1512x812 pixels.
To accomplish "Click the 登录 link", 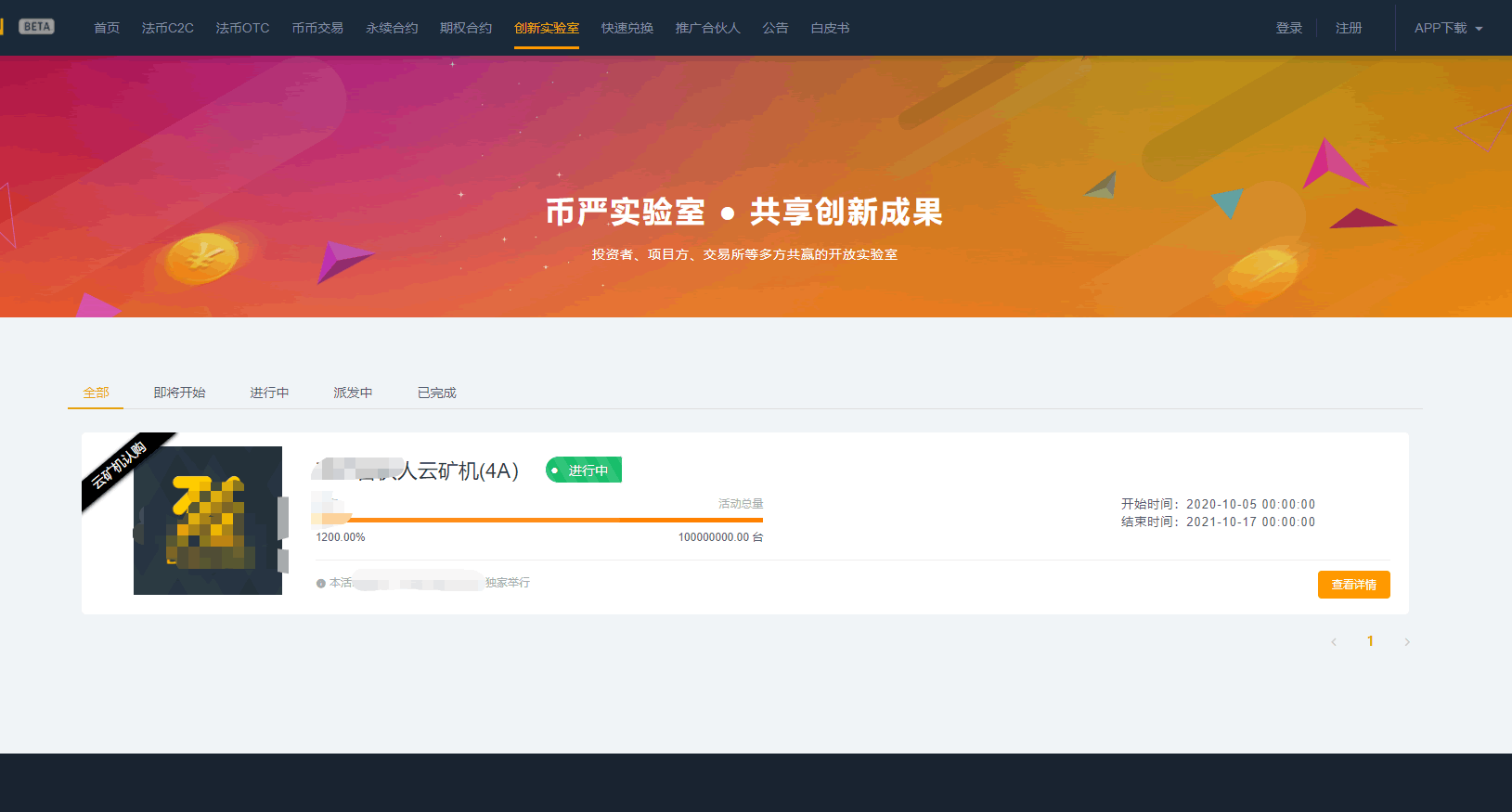I will (1288, 28).
